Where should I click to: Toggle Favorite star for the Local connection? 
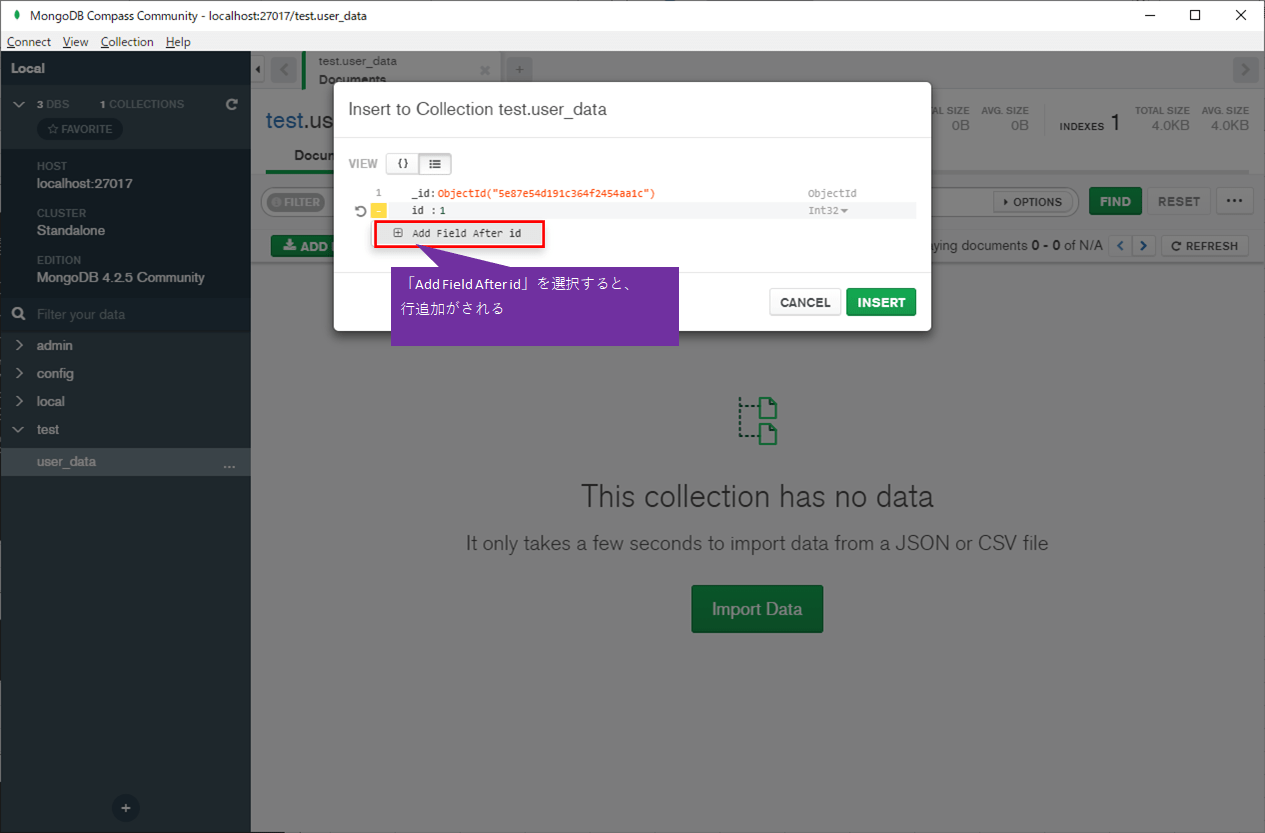(79, 128)
